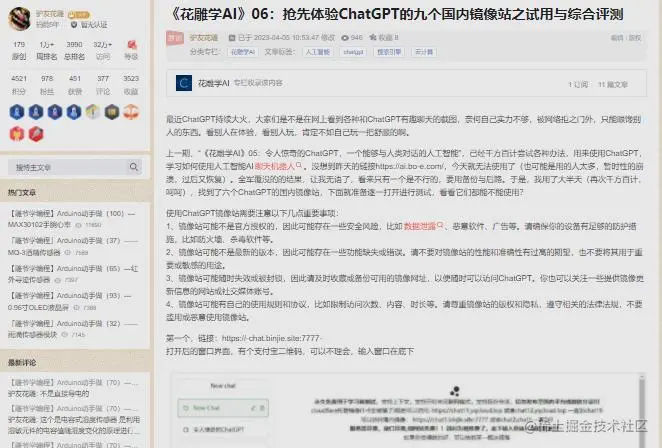Click the 4521 积分 stat

[19, 84]
